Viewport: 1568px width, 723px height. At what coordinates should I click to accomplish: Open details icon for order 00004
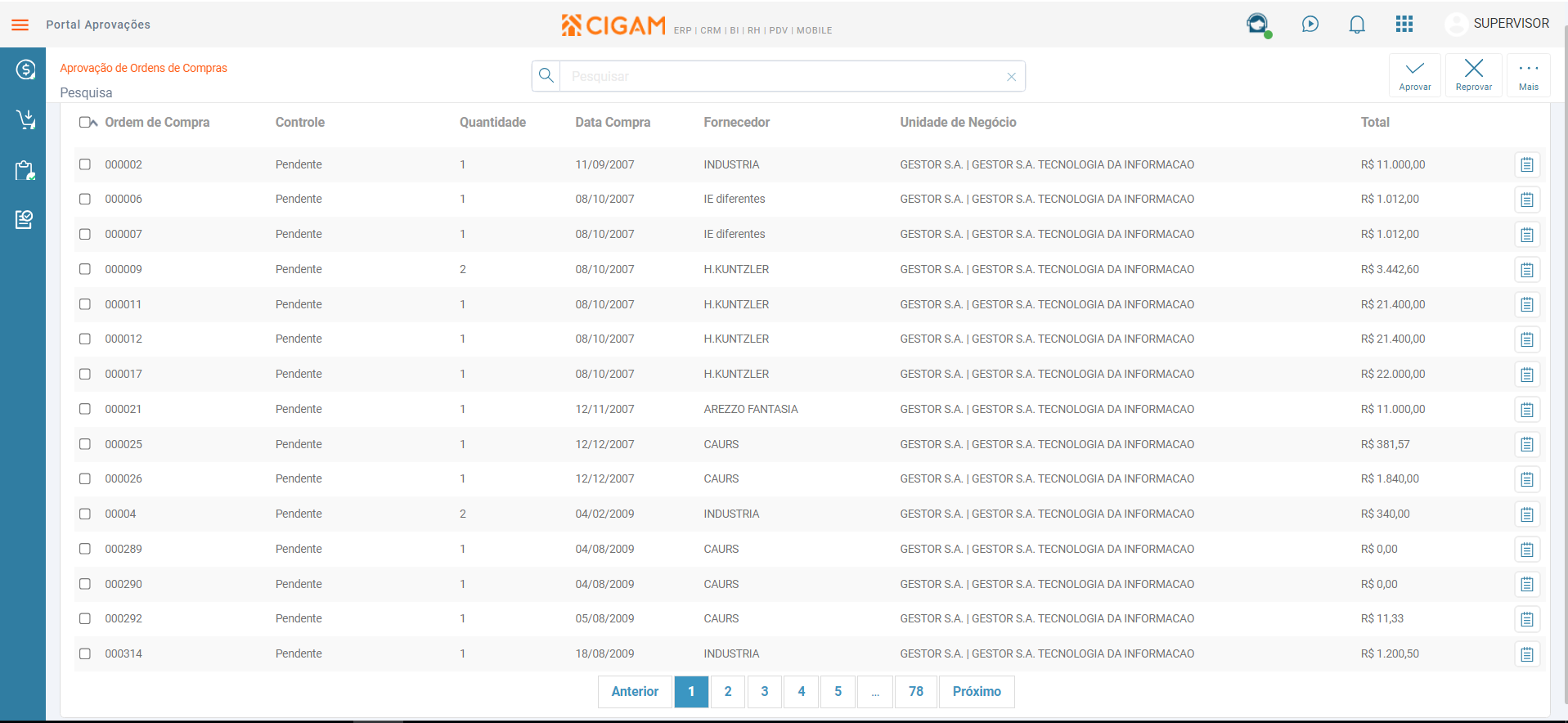click(1527, 514)
